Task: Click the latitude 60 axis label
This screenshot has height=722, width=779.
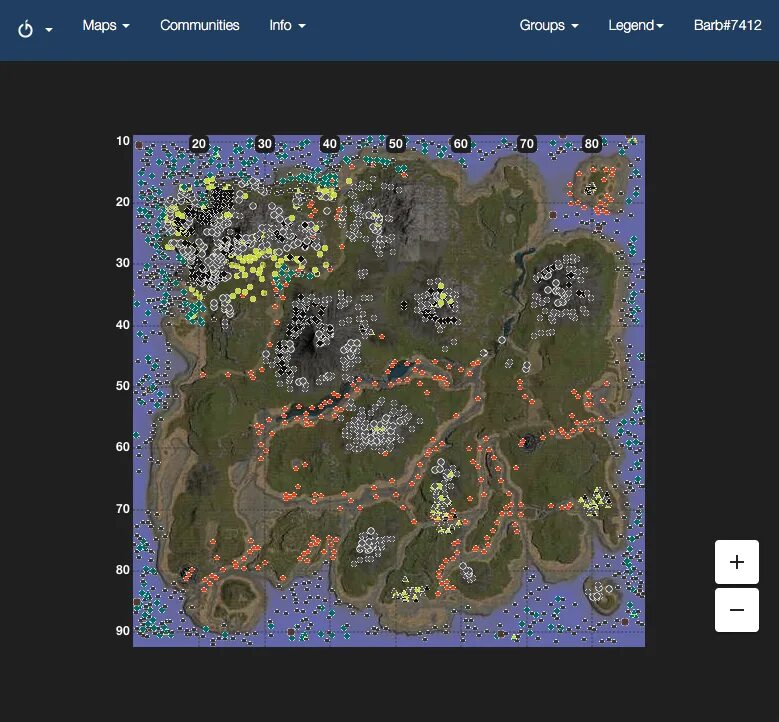Action: coord(123,447)
